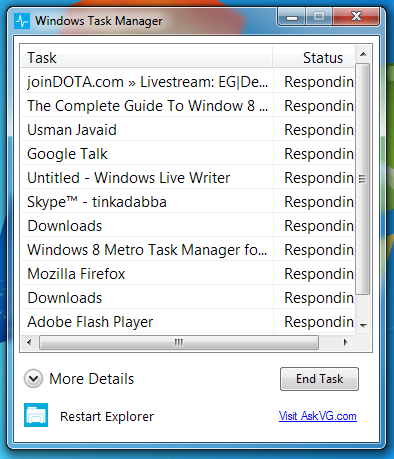Click Google Talk's Responding status cell
This screenshot has height=459, width=394.
pyautogui.click(x=314, y=154)
